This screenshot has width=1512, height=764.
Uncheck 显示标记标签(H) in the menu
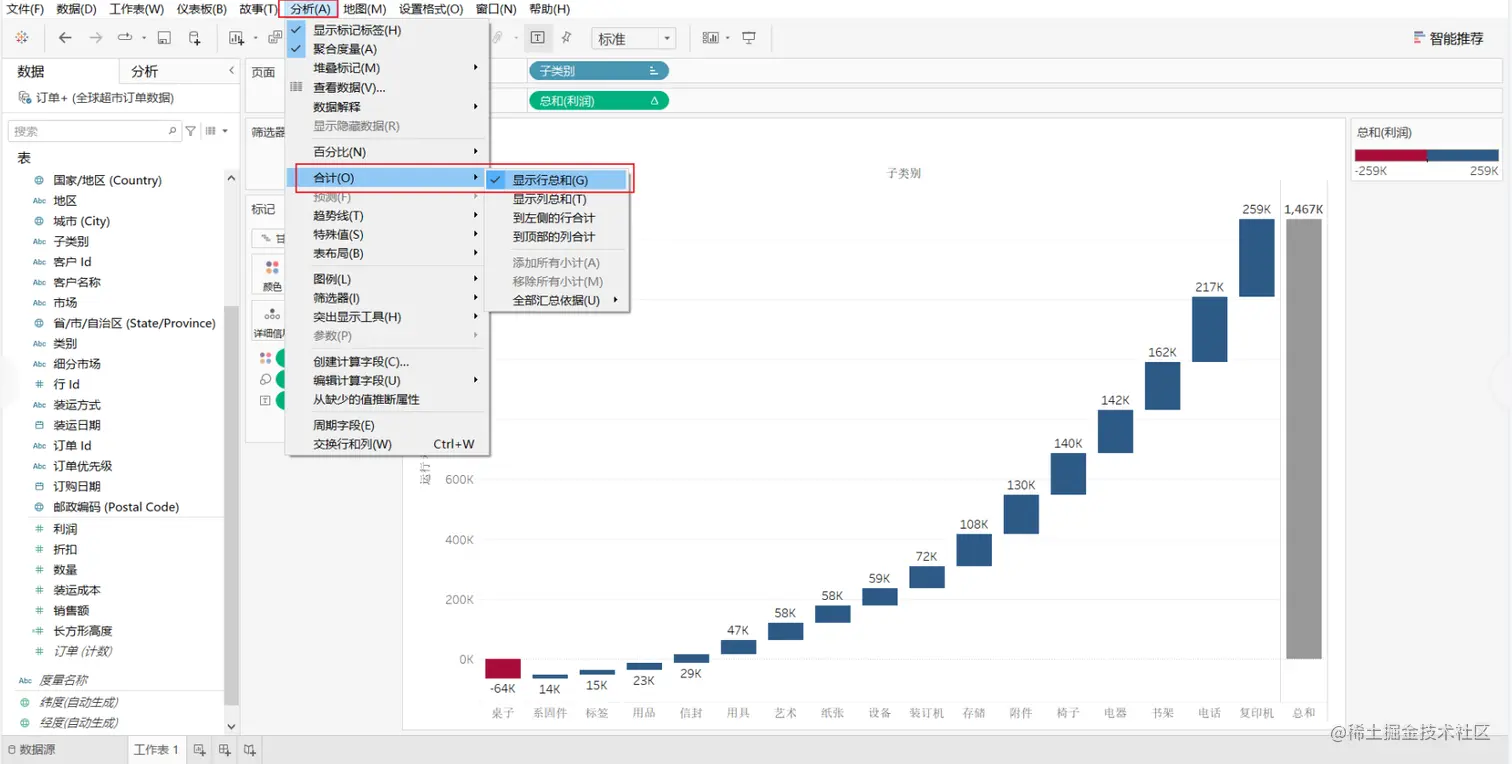[x=388, y=30]
